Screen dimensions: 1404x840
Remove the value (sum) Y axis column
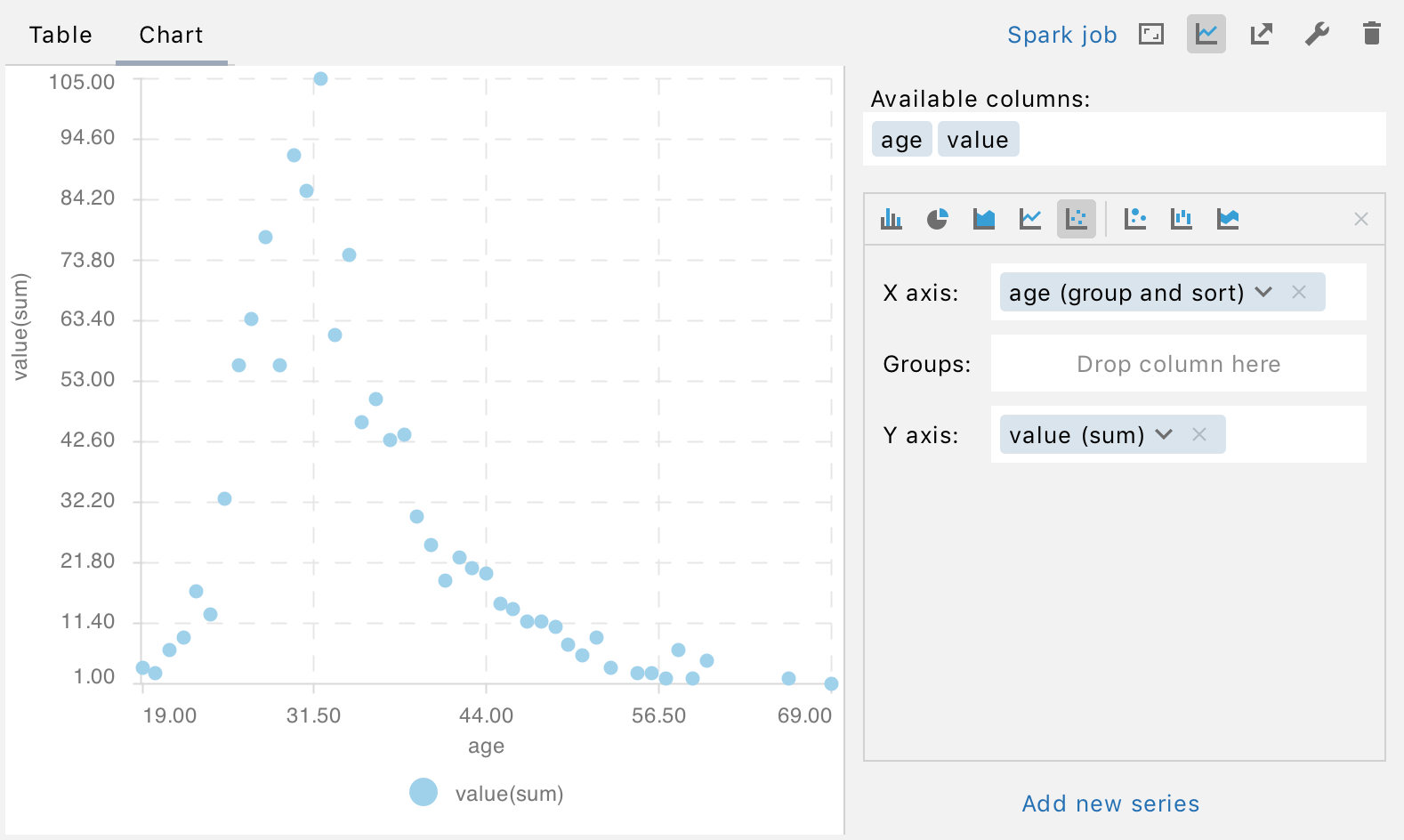pos(1199,435)
